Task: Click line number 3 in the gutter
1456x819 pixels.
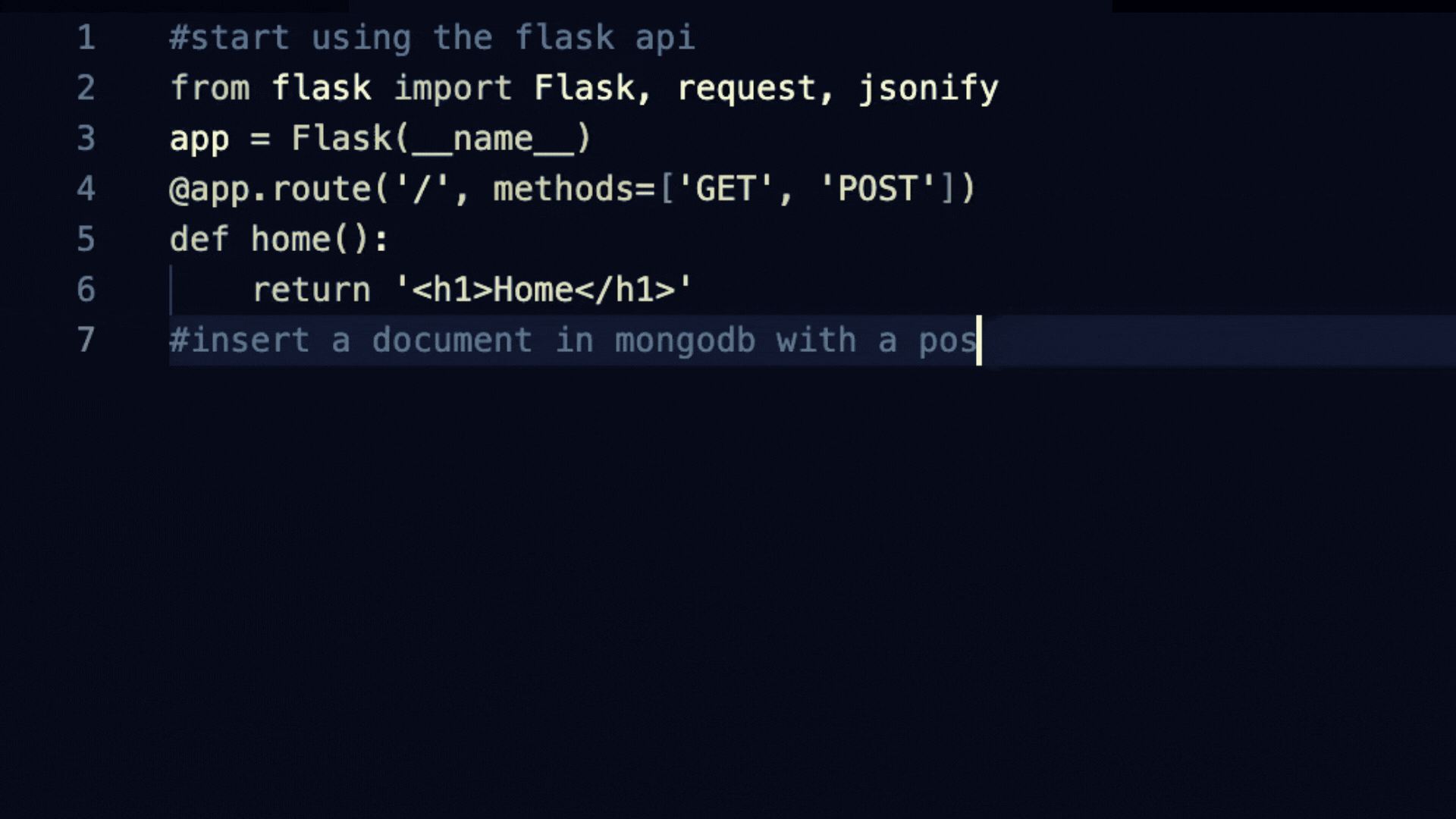Action: (86, 138)
